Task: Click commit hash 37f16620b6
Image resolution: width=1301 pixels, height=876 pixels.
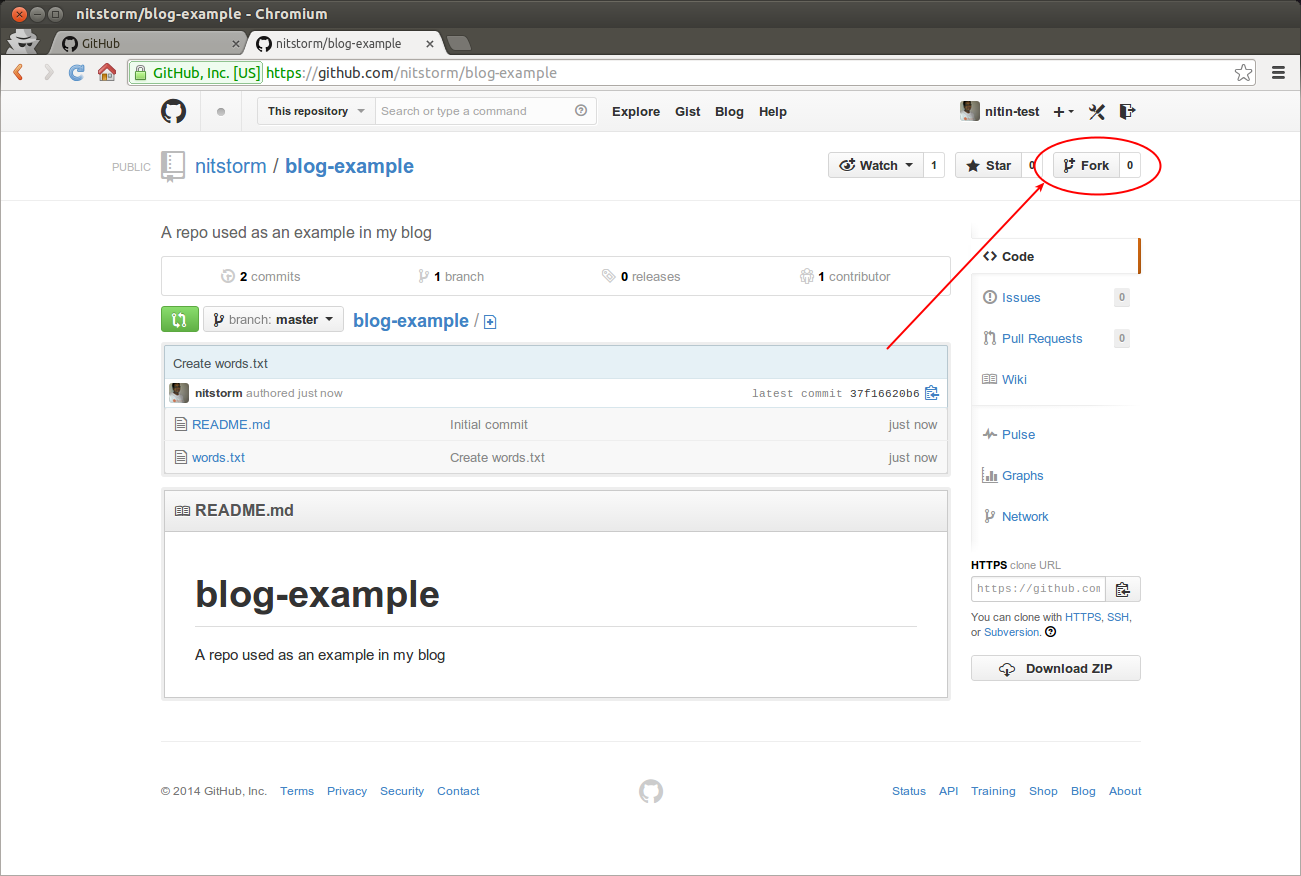Action: pyautogui.click(x=885, y=394)
